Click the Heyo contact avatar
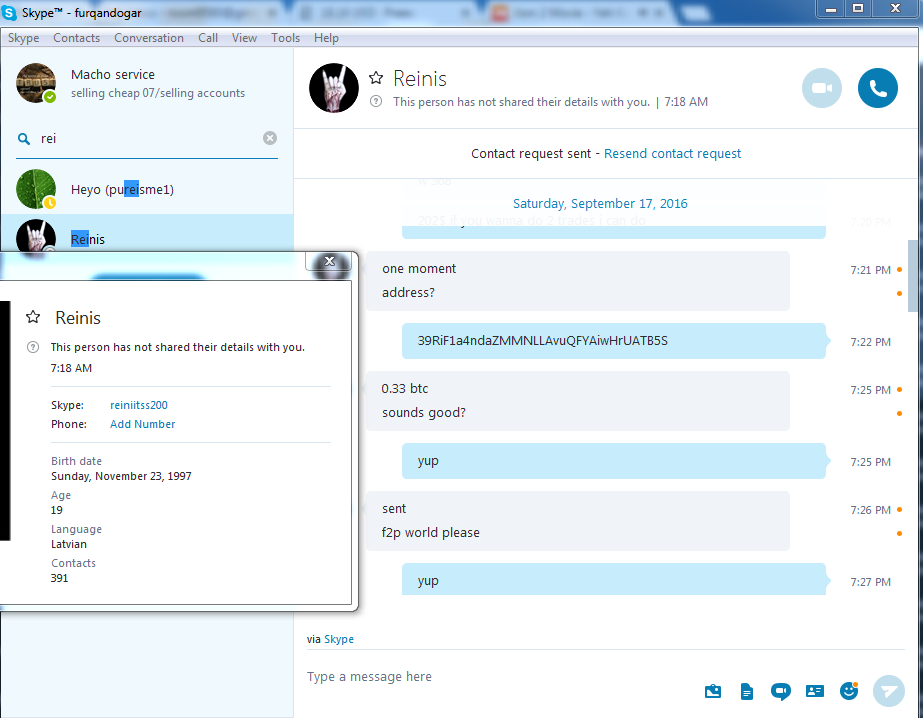Viewport: 923px width, 718px height. (36, 190)
